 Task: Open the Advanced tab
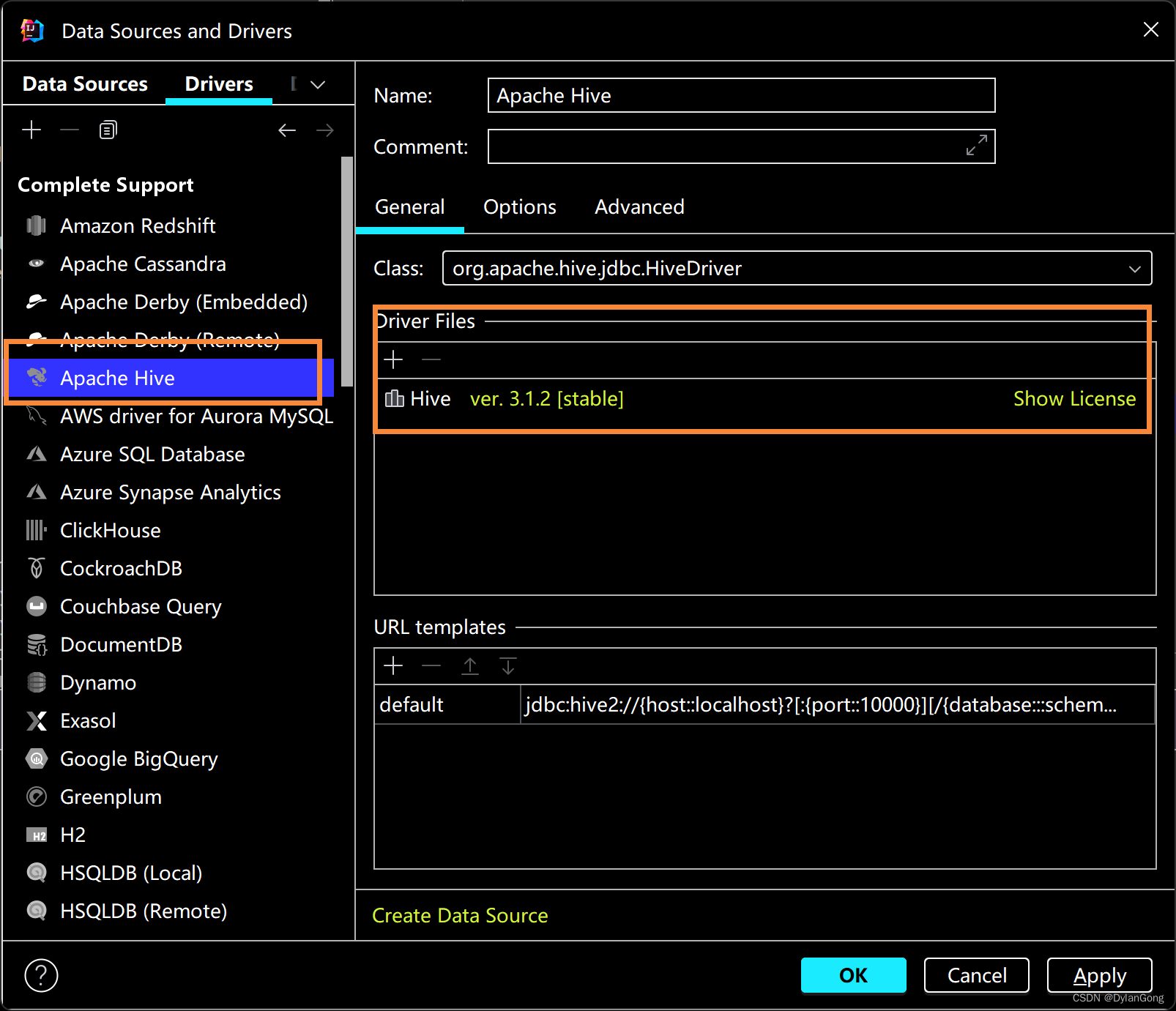[x=639, y=207]
